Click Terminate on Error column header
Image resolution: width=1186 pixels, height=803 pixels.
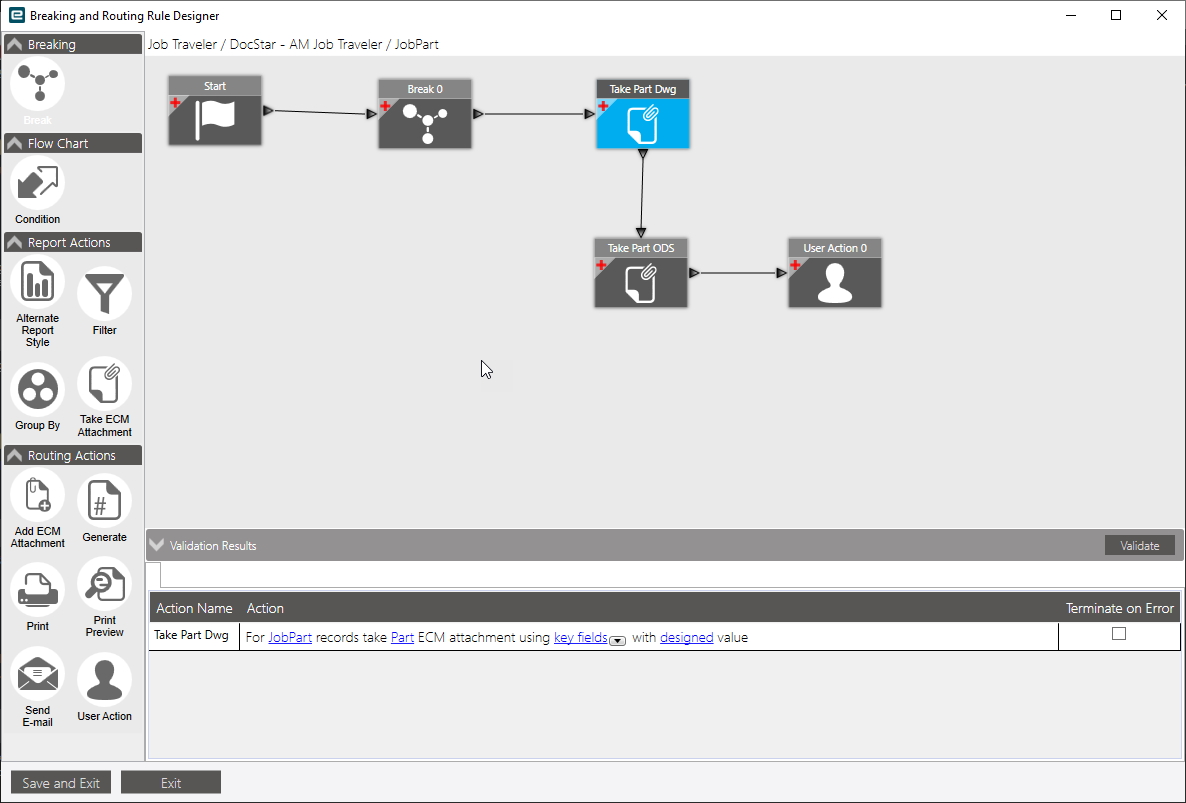tap(1119, 608)
